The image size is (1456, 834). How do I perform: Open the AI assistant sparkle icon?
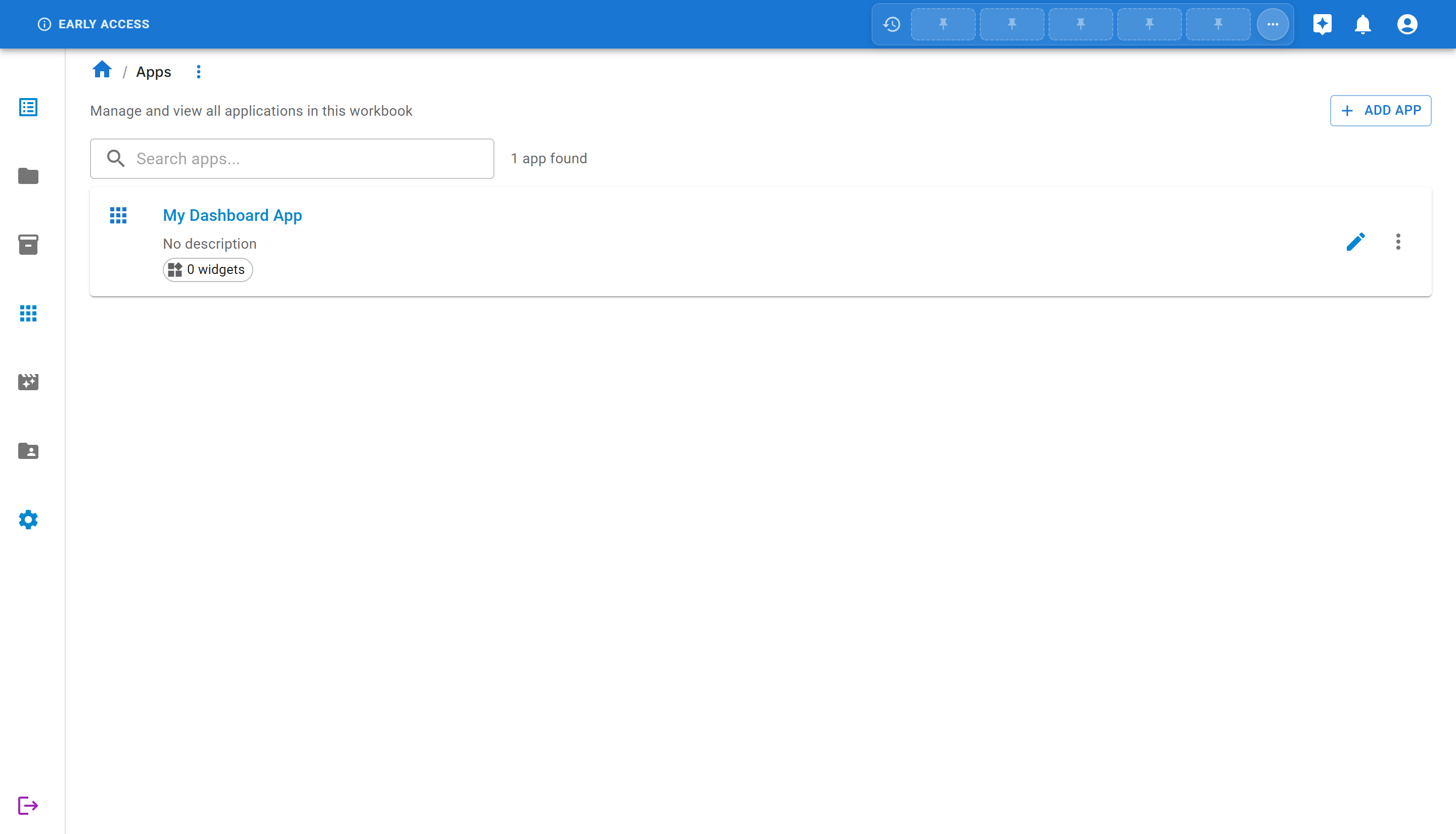[x=1322, y=24]
